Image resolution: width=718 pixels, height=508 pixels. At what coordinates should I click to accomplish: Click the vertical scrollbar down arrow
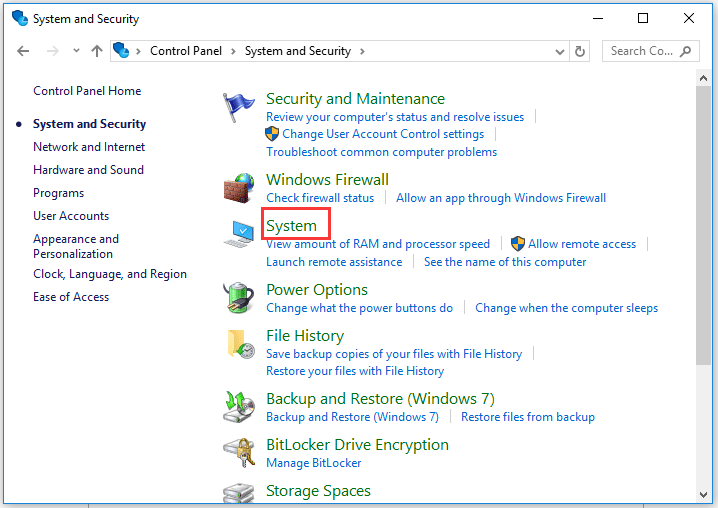coord(703,495)
